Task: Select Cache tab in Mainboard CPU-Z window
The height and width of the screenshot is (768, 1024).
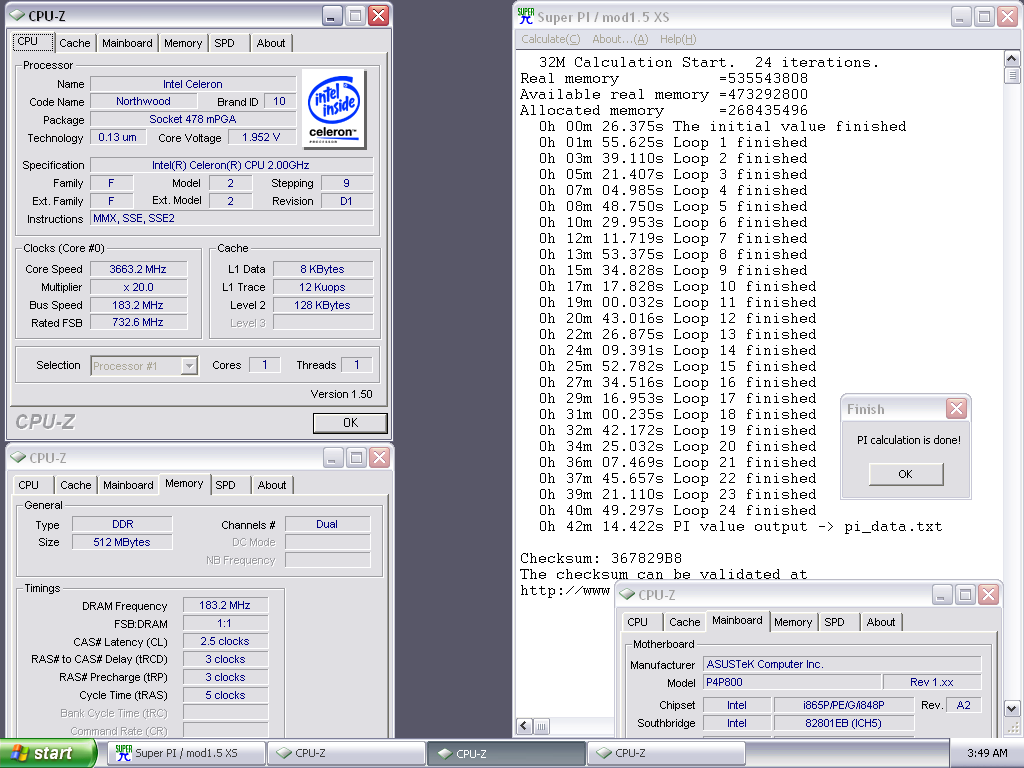Action: click(684, 622)
